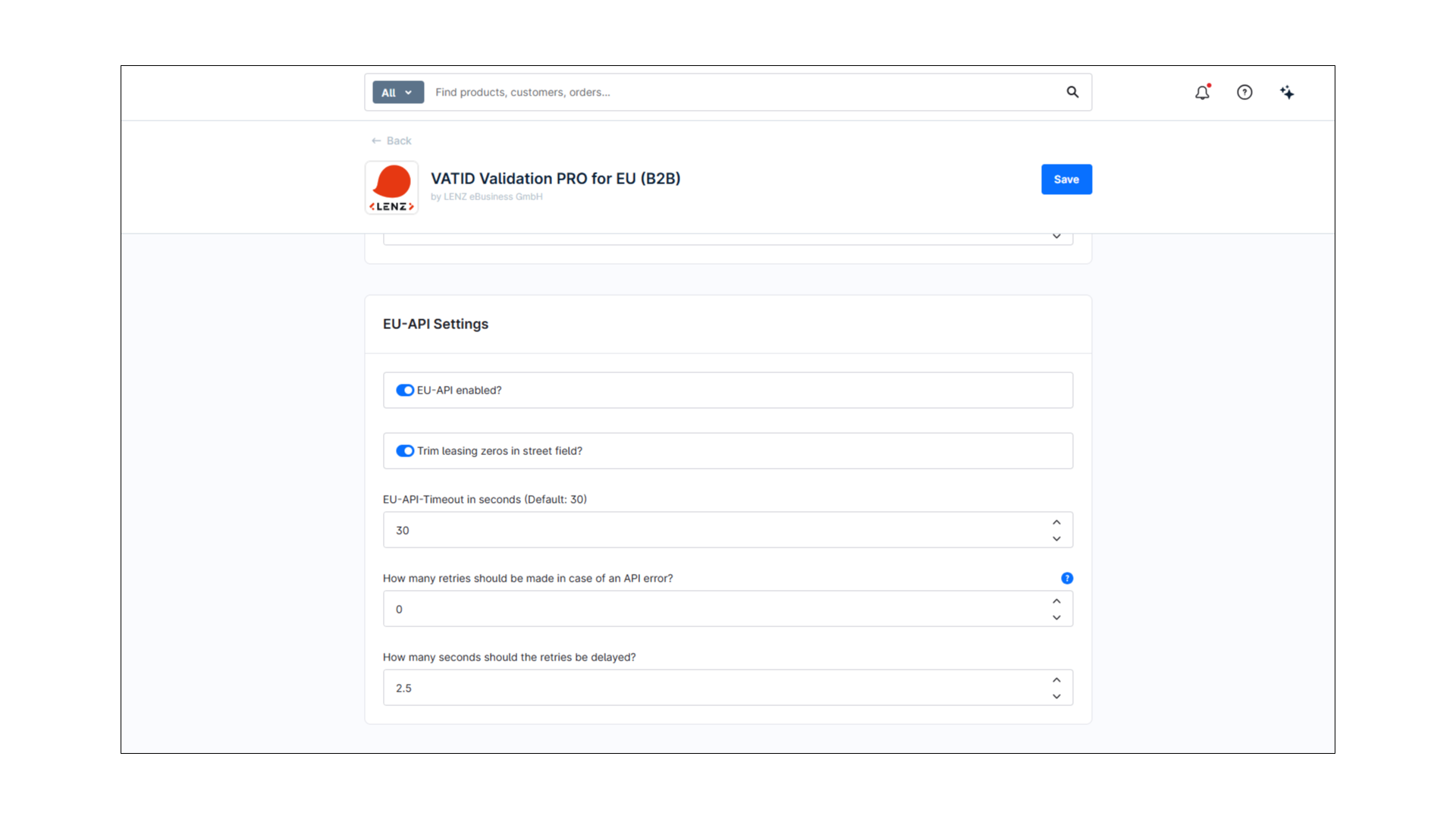Disable the EU-API enabled toggle
Screen dimensions: 1456x819
point(405,390)
